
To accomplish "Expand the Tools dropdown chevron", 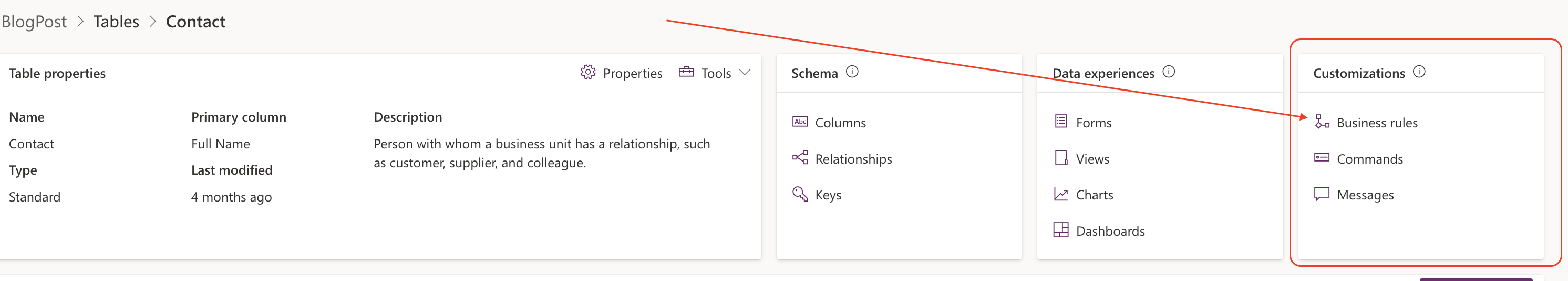I will [745, 73].
